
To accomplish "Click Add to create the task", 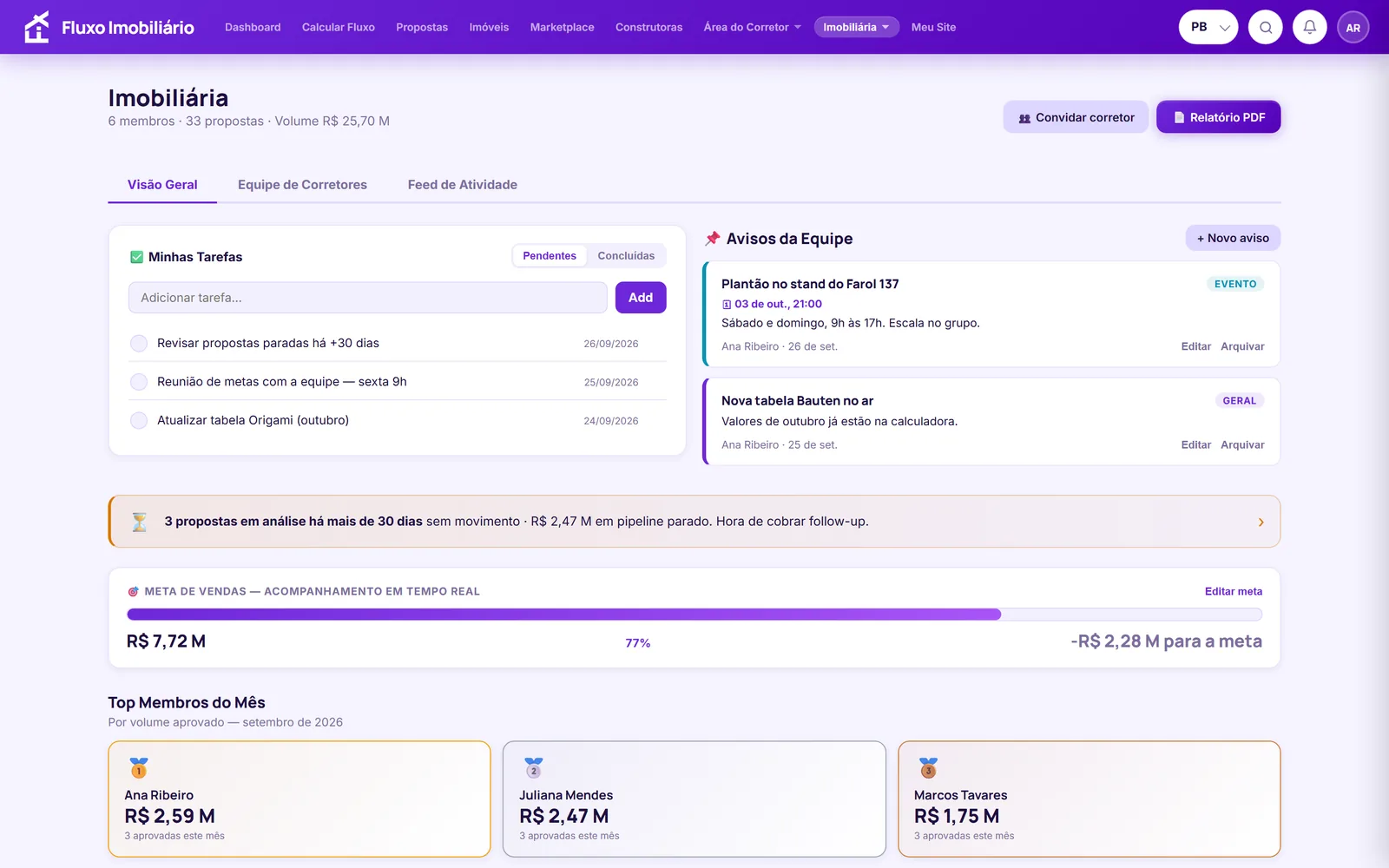I will [x=641, y=298].
